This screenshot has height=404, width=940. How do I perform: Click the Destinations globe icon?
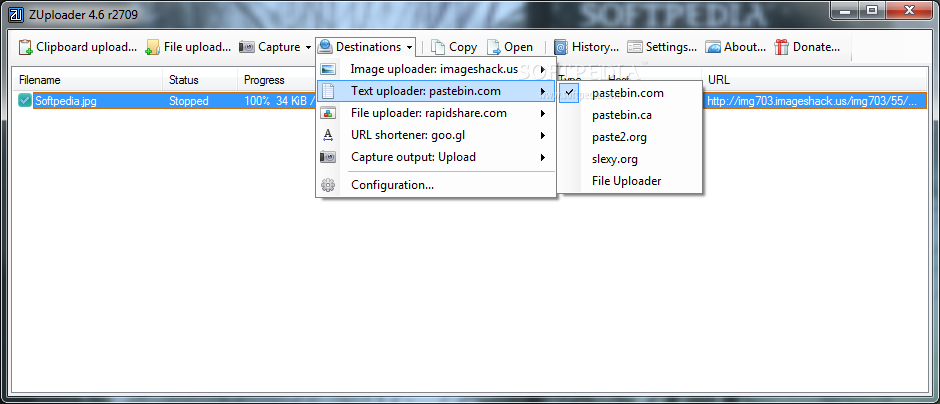pos(325,46)
